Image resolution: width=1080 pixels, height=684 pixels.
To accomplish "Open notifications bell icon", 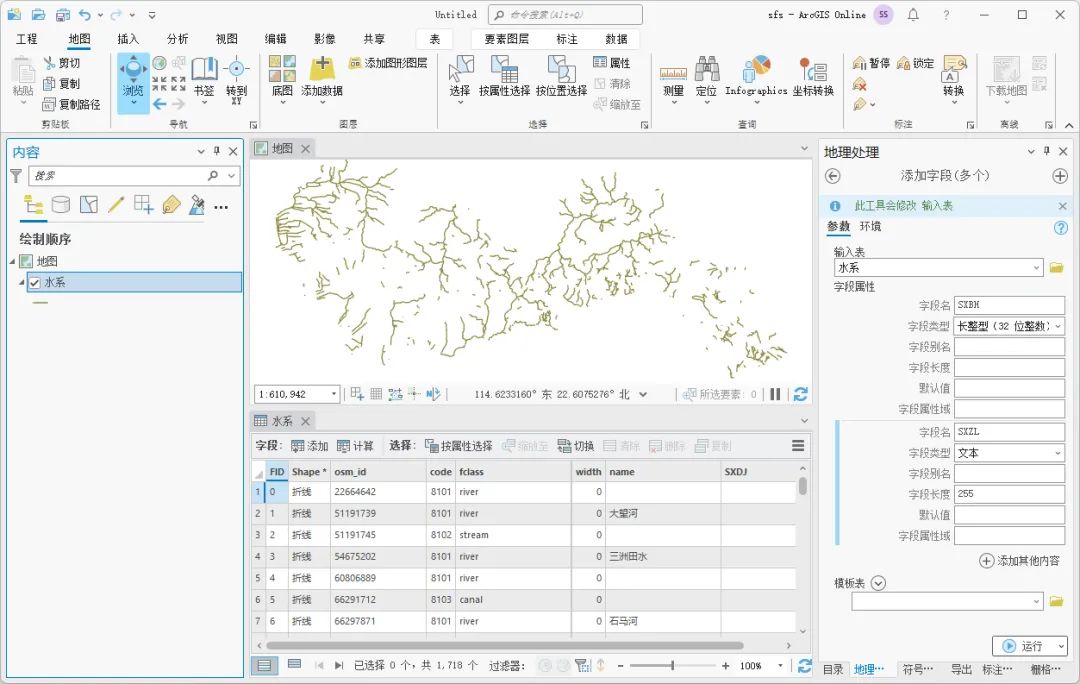I will (913, 14).
